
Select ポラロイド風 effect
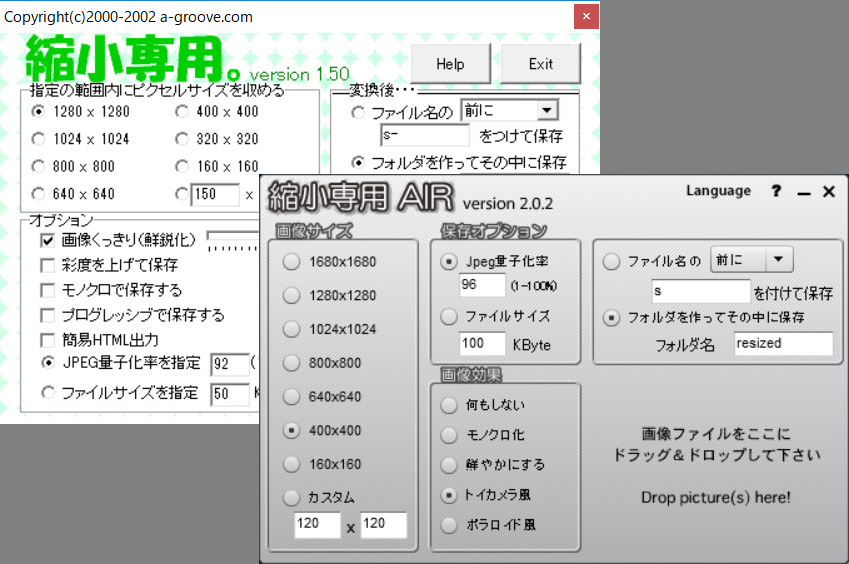(448, 525)
